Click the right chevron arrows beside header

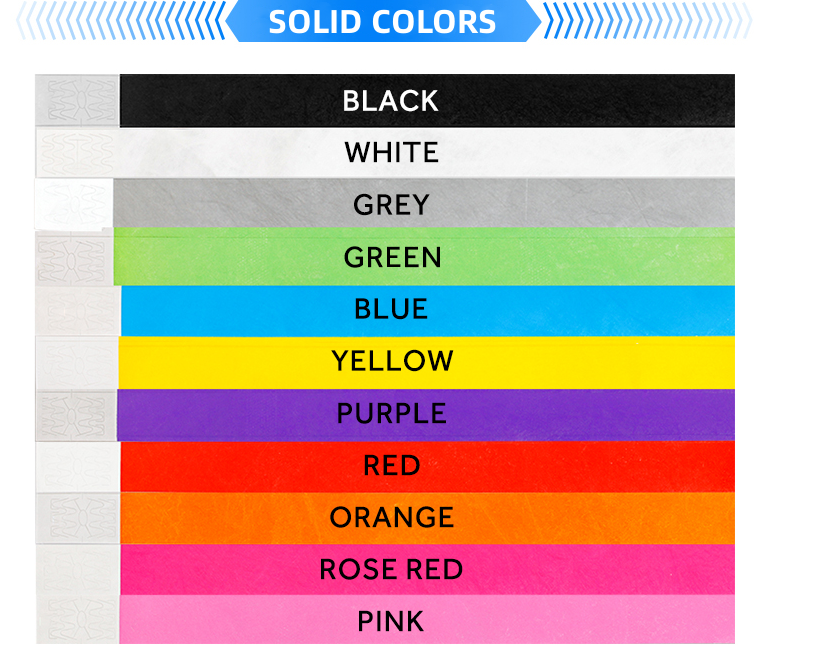pyautogui.click(x=646, y=22)
